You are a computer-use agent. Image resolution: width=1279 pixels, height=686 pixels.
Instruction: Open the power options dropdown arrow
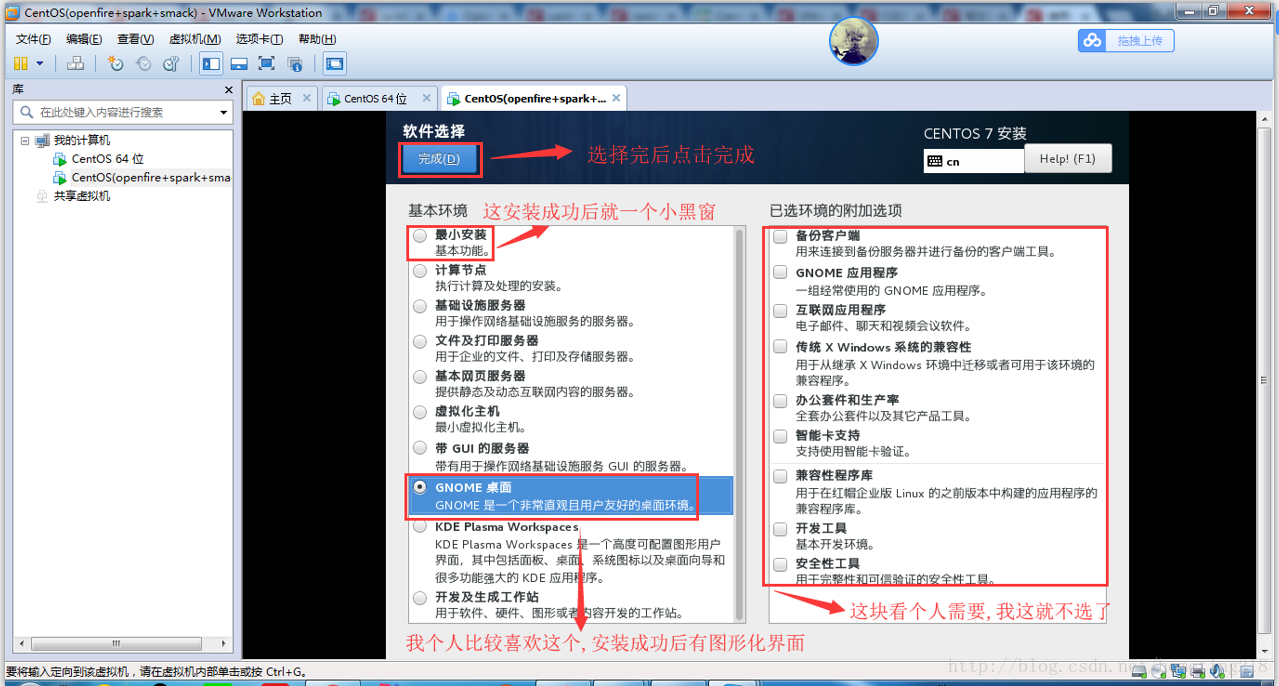click(x=40, y=64)
